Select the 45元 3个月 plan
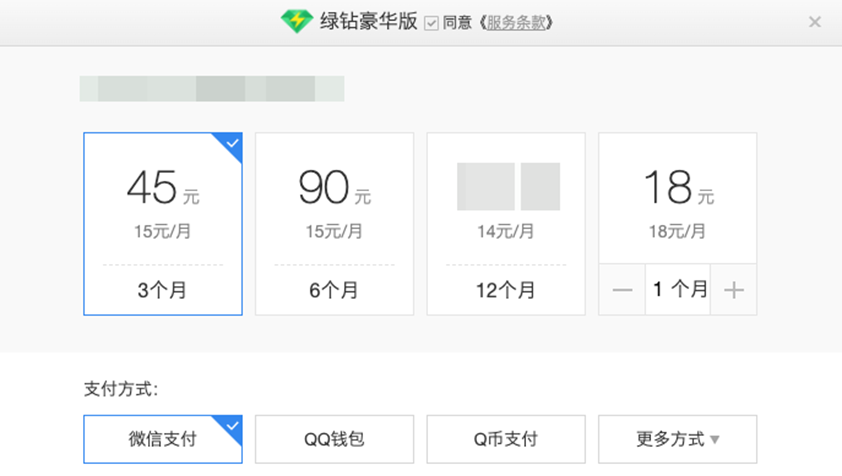 [162, 224]
